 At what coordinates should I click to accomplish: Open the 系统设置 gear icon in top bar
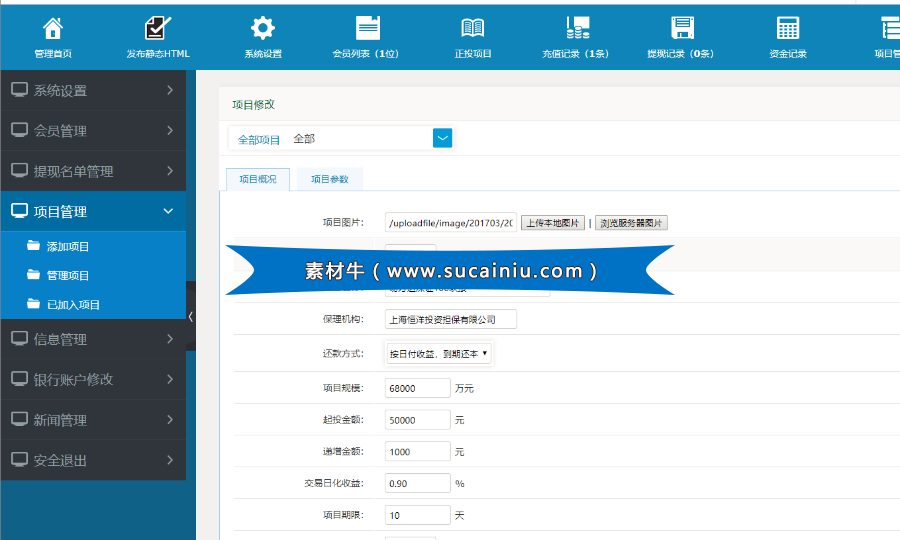[x=263, y=28]
